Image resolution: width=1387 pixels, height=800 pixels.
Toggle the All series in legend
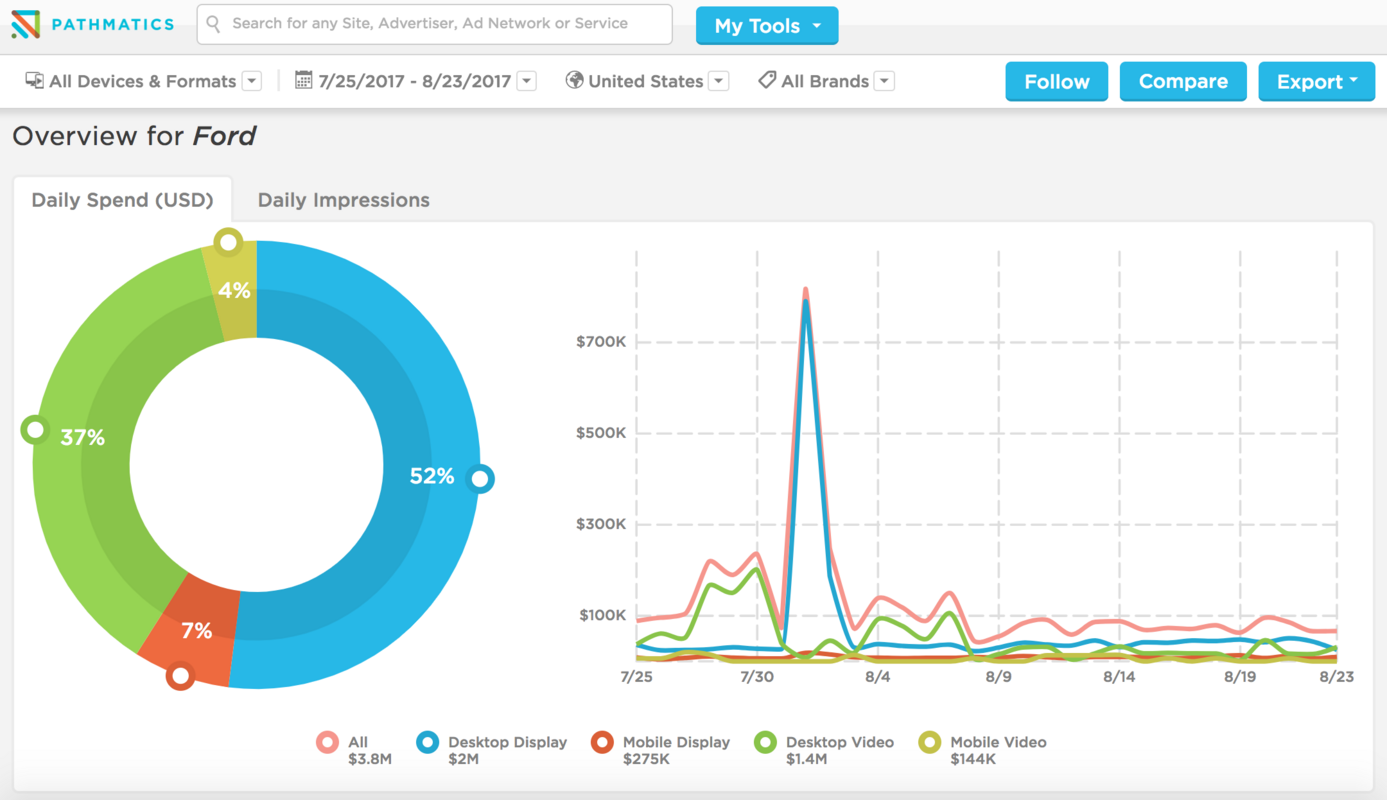click(x=327, y=742)
